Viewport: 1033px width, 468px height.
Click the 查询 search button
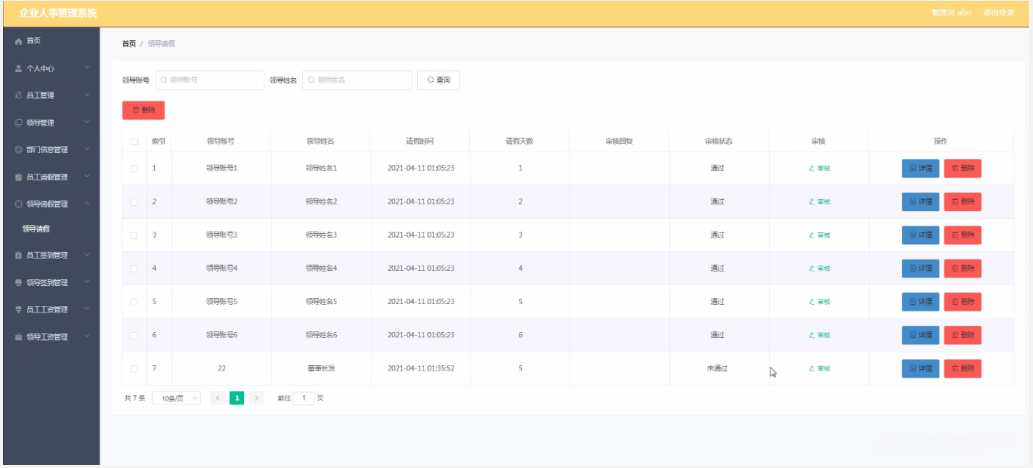point(438,80)
